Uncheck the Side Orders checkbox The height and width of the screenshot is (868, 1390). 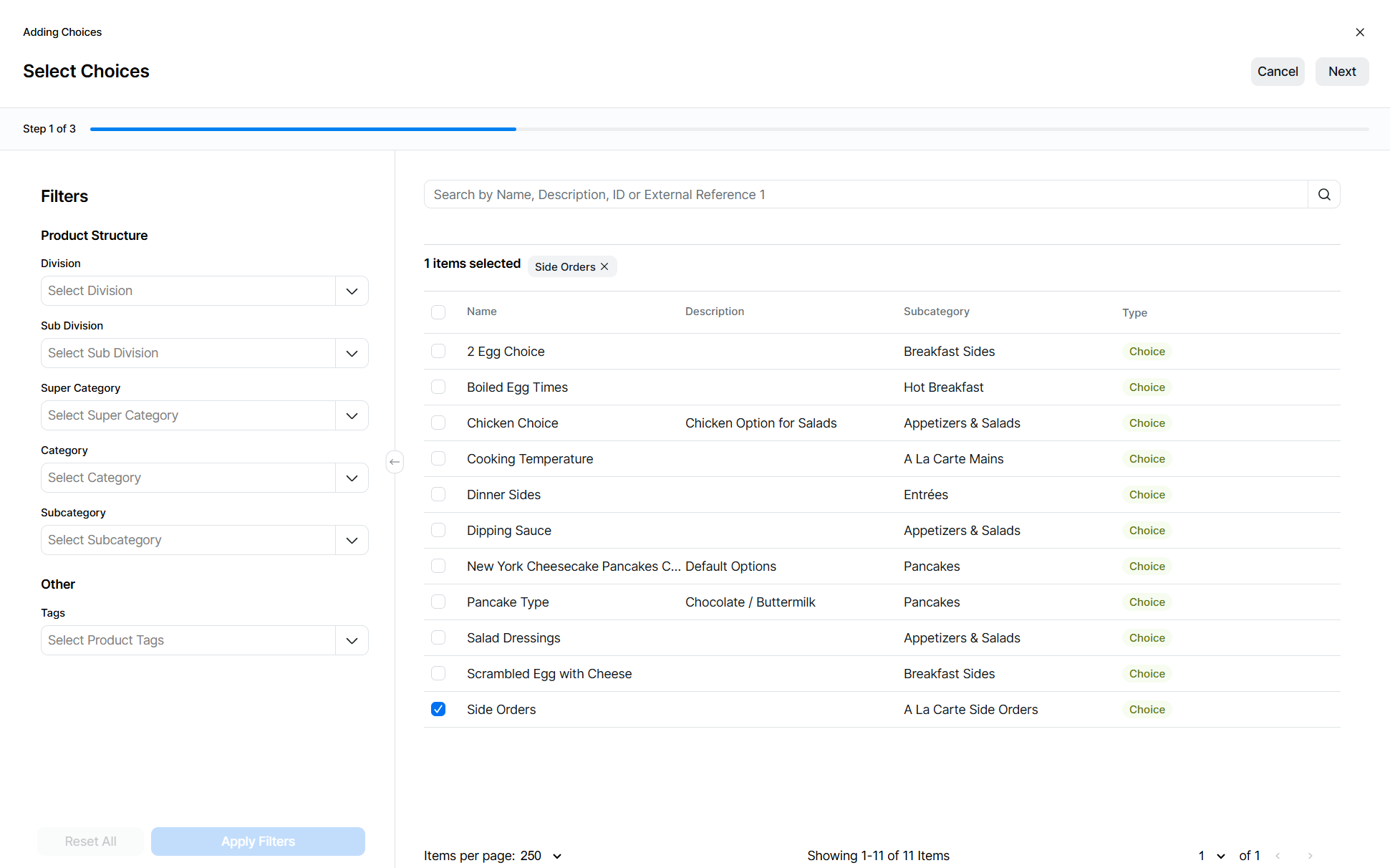point(438,709)
